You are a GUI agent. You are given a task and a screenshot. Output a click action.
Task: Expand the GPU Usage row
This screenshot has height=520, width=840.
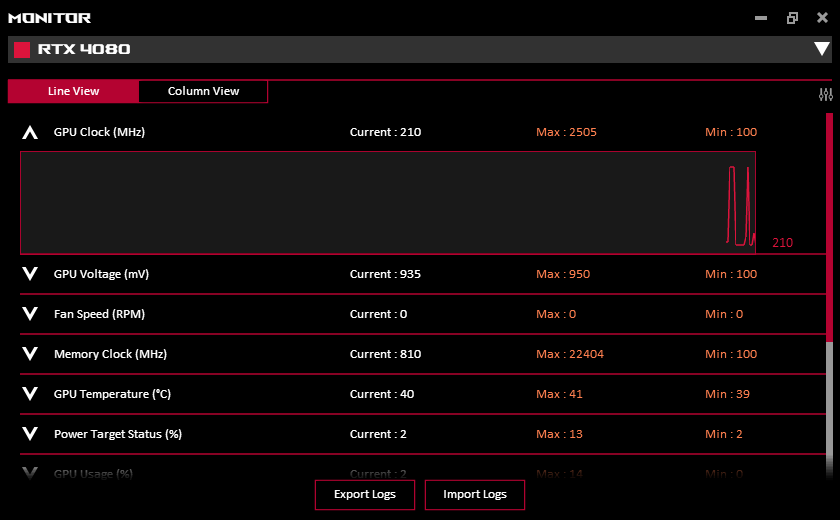30,473
